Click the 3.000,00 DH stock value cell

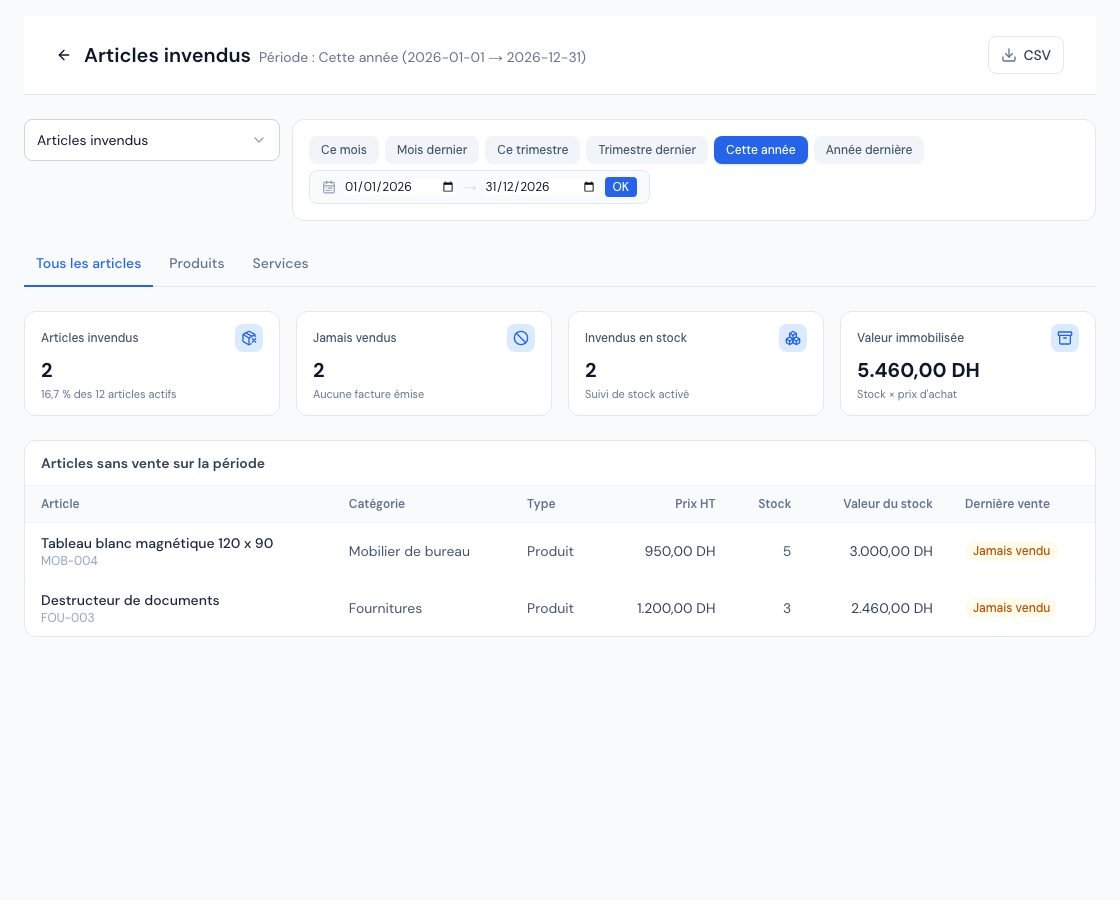click(891, 551)
